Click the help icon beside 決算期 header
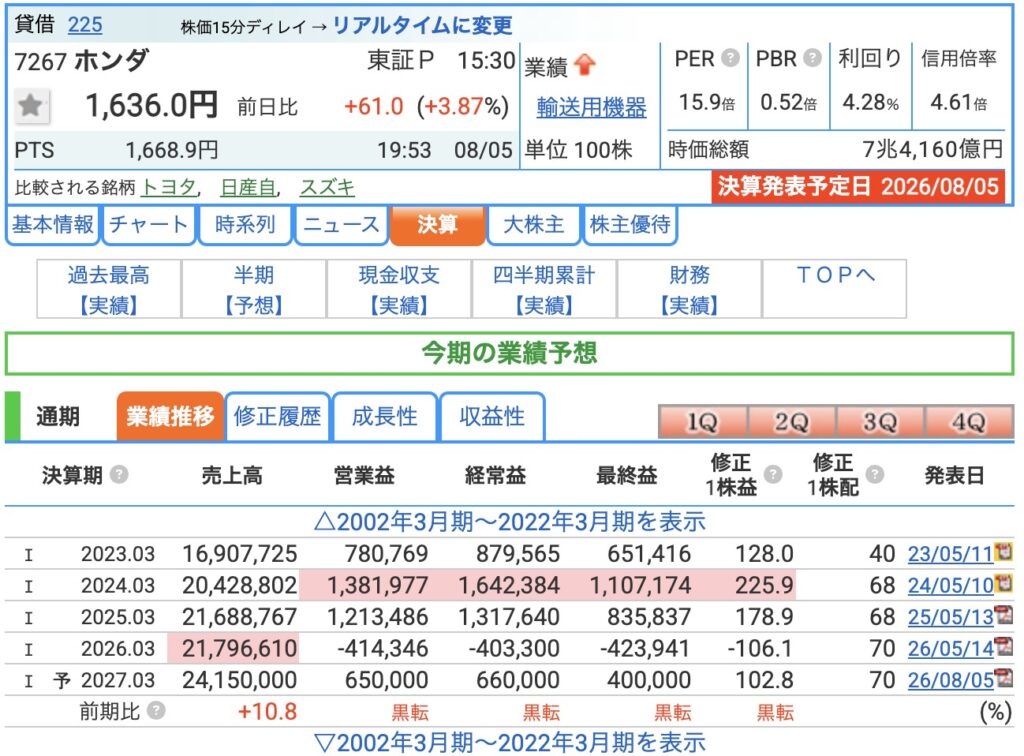 click(x=119, y=475)
